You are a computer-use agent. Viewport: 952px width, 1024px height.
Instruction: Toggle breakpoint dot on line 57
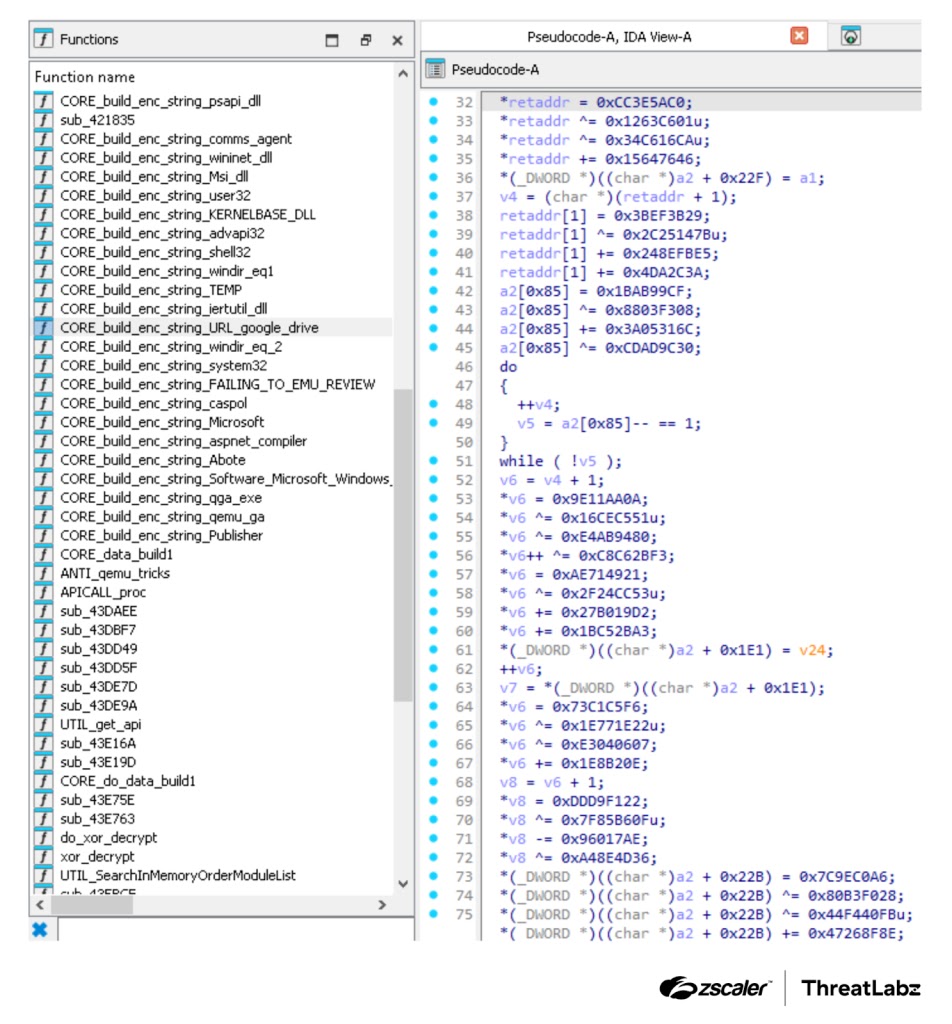433,574
